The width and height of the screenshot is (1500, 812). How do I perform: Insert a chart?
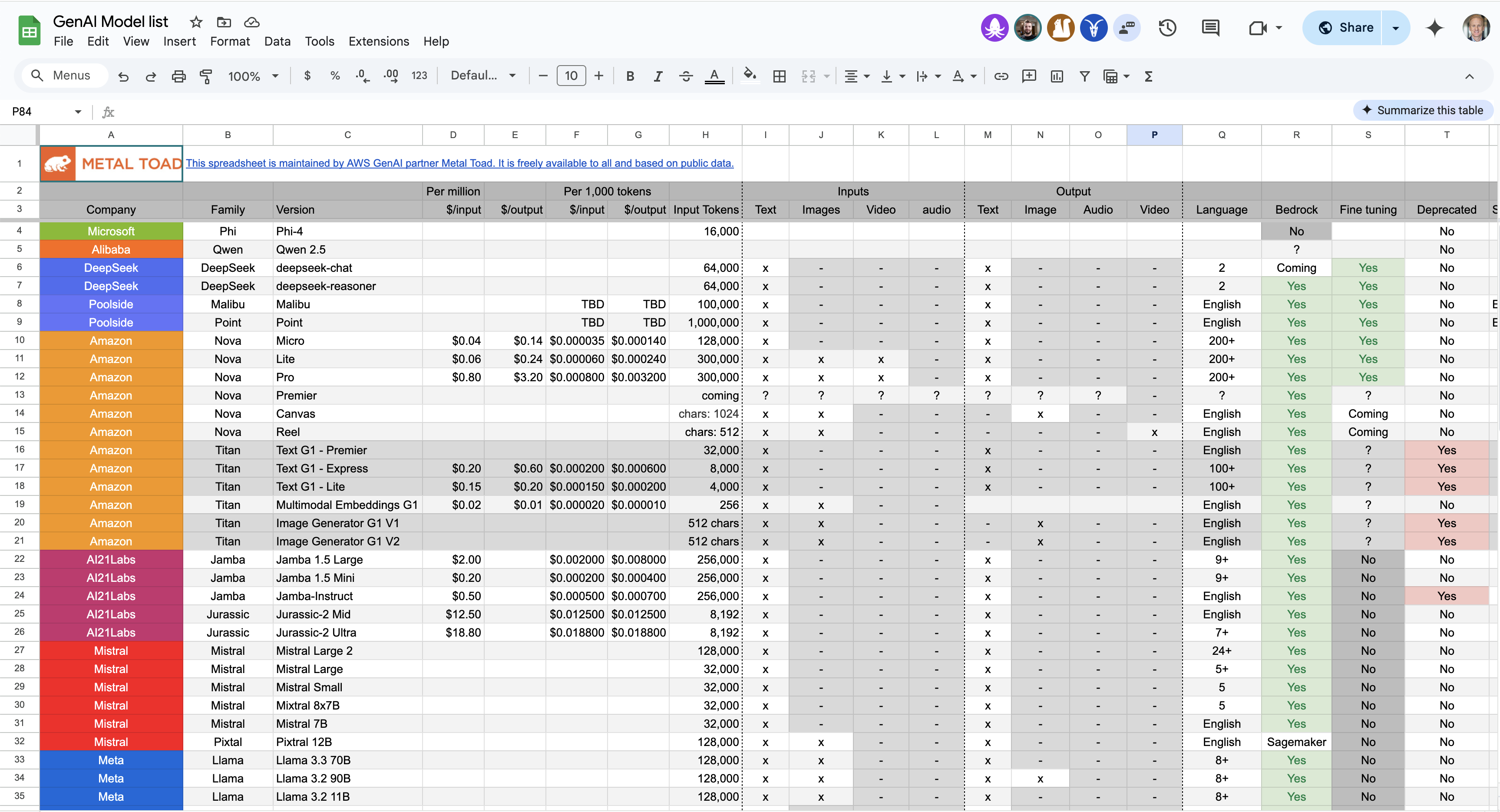point(1057,76)
